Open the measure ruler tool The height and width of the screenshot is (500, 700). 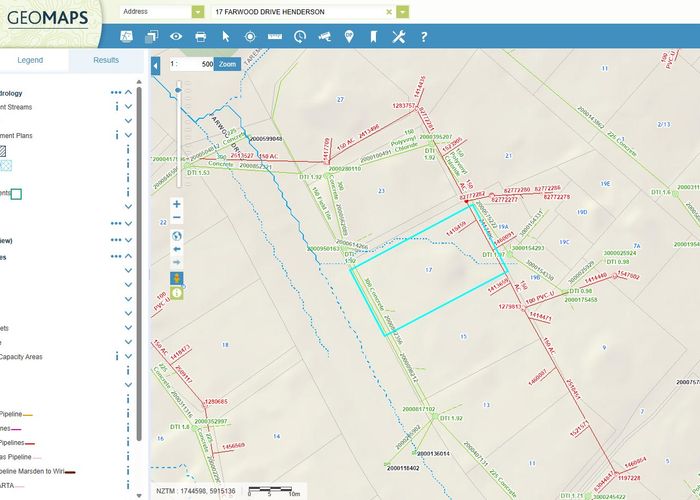274,37
